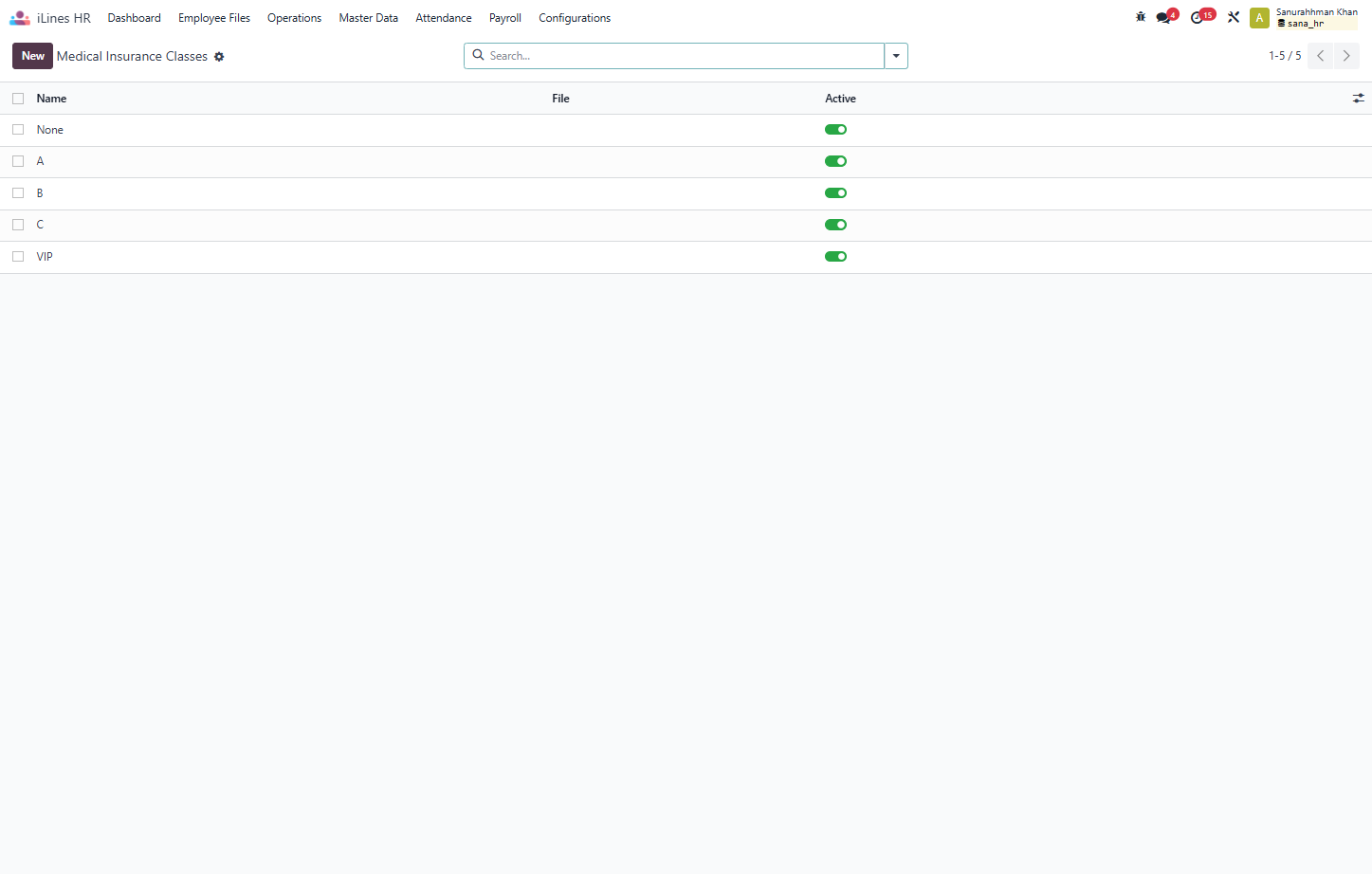
Task: Toggle Active switch for None
Action: tap(835, 130)
